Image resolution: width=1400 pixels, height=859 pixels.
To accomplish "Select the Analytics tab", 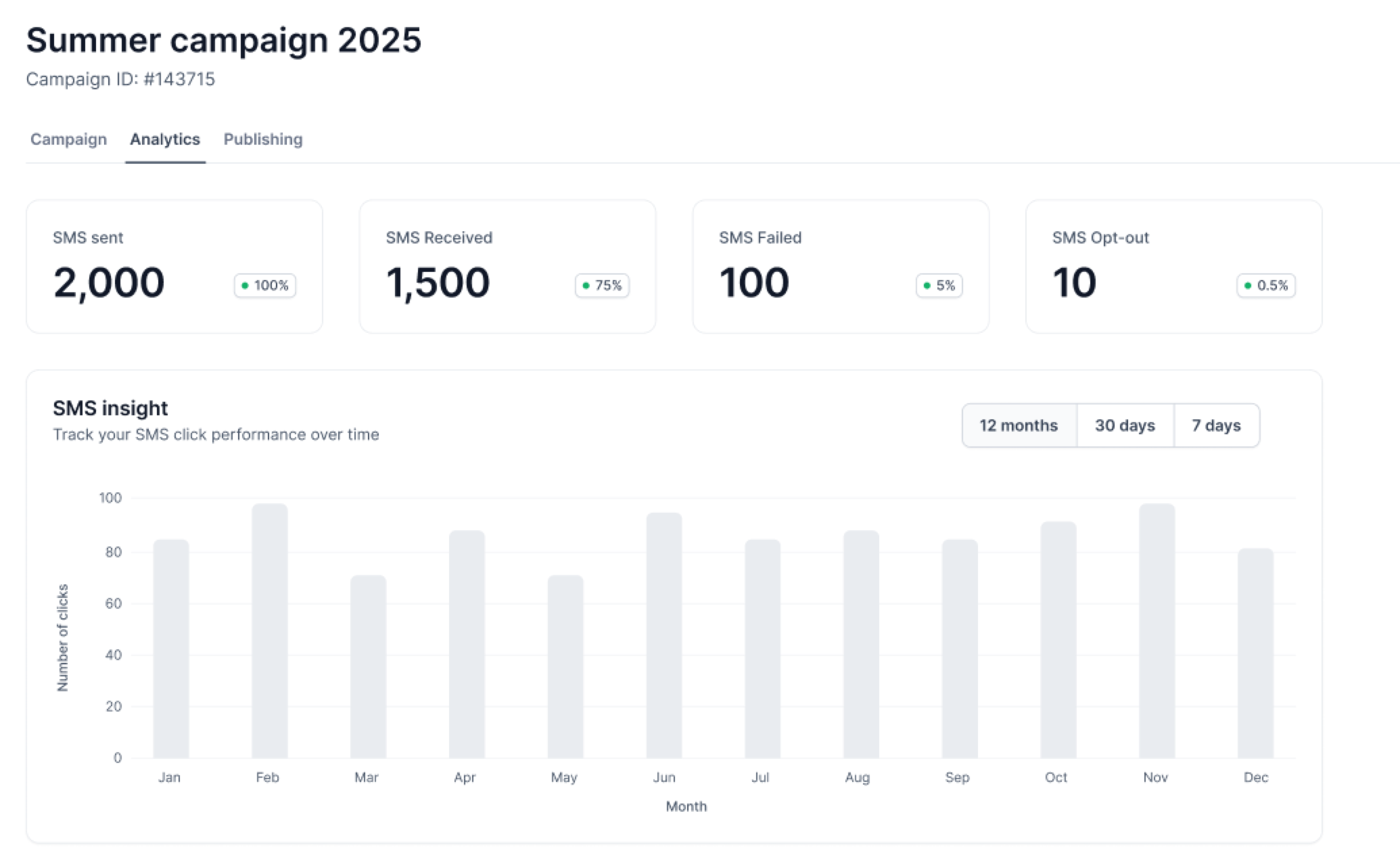I will tap(165, 139).
